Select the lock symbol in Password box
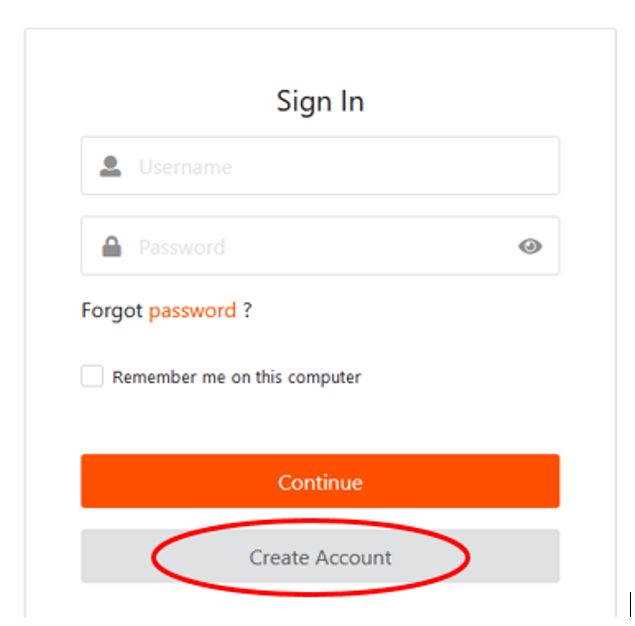This screenshot has width=635, height=626. point(110,247)
